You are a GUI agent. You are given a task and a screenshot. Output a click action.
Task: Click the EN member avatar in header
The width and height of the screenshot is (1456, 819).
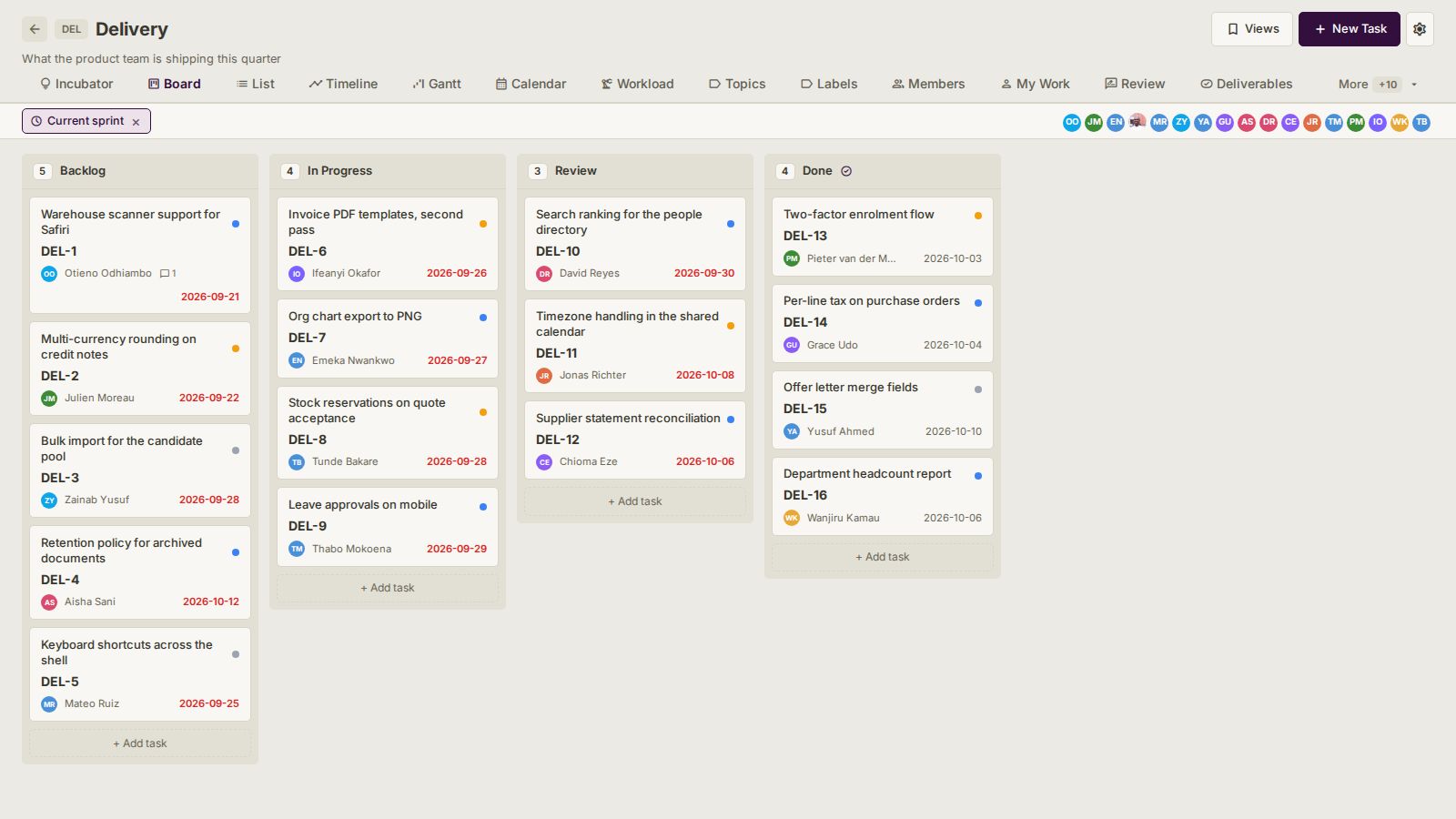tap(1116, 122)
